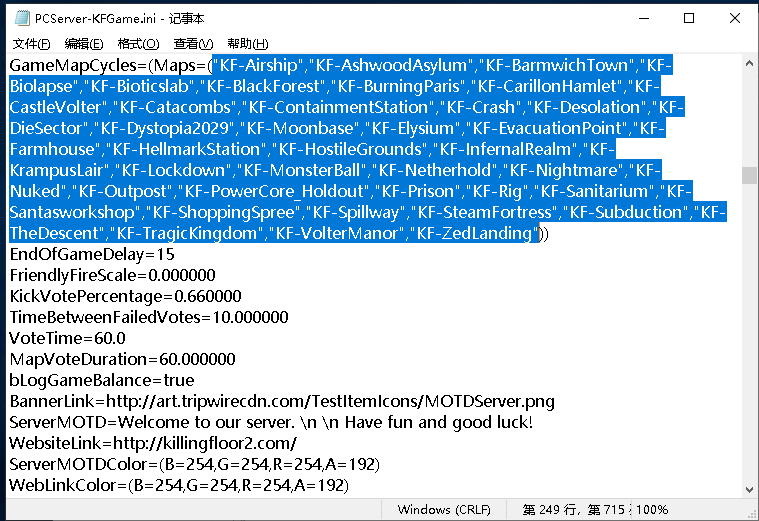
Task: Click the vertical scrollbar thumb
Action: pyautogui.click(x=749, y=175)
